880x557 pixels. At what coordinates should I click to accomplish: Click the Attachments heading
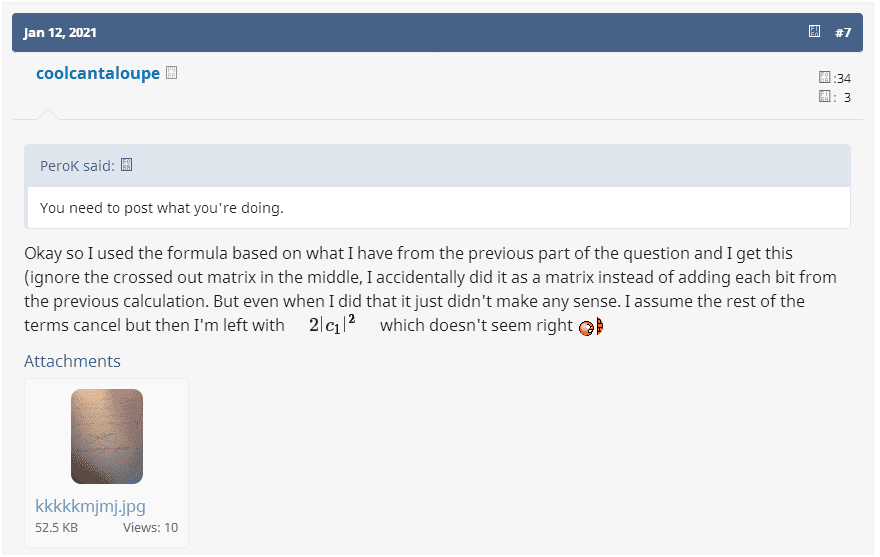point(72,361)
